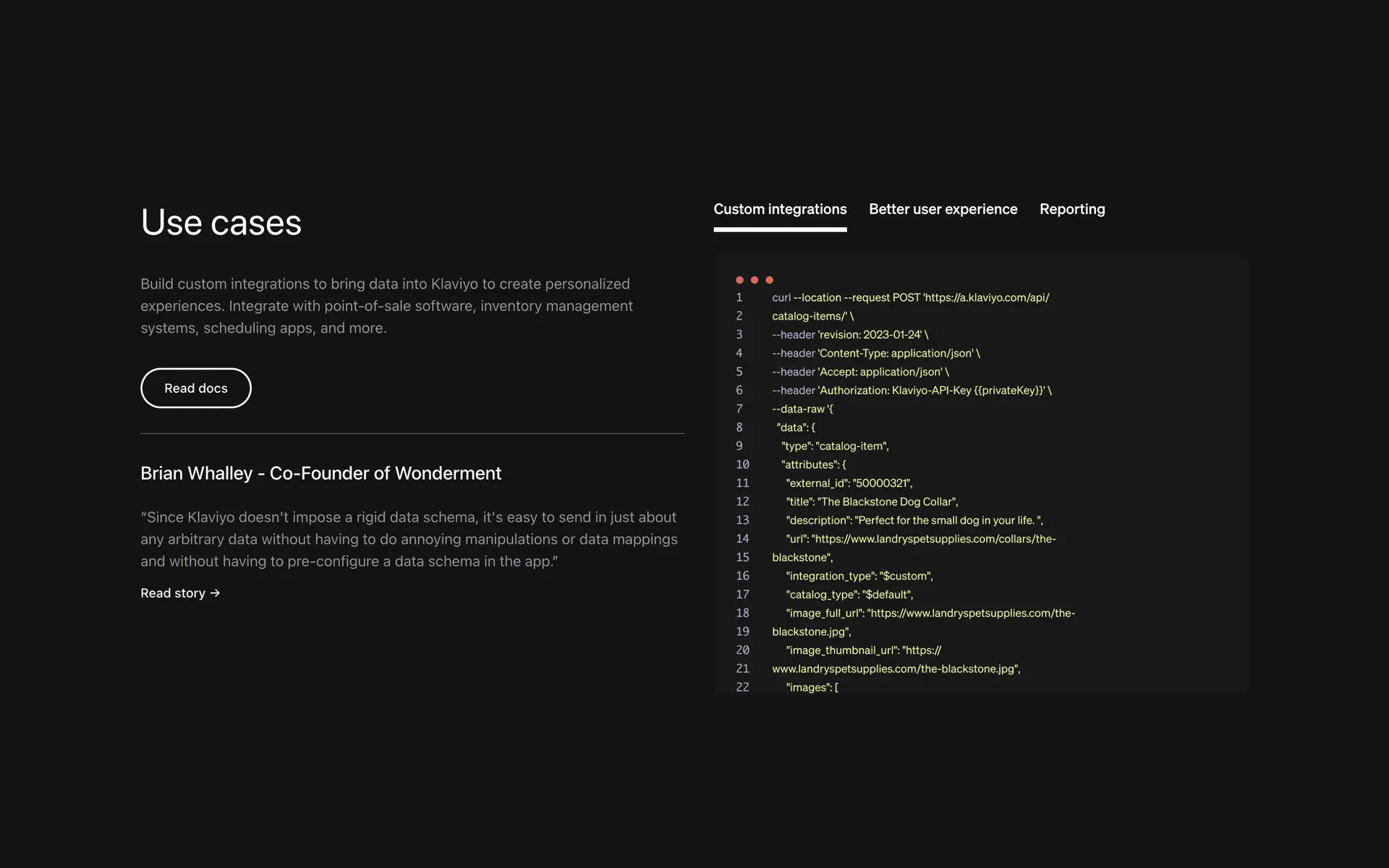Click the custom integrations description paragraph
This screenshot has height=868, width=1389.
[x=386, y=306]
